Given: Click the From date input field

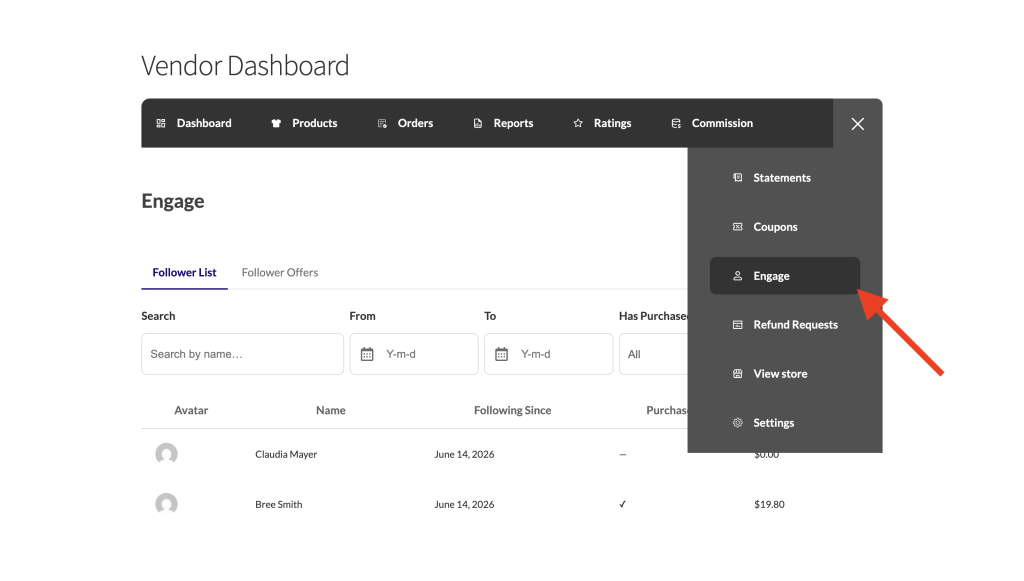Looking at the screenshot, I should [x=414, y=354].
